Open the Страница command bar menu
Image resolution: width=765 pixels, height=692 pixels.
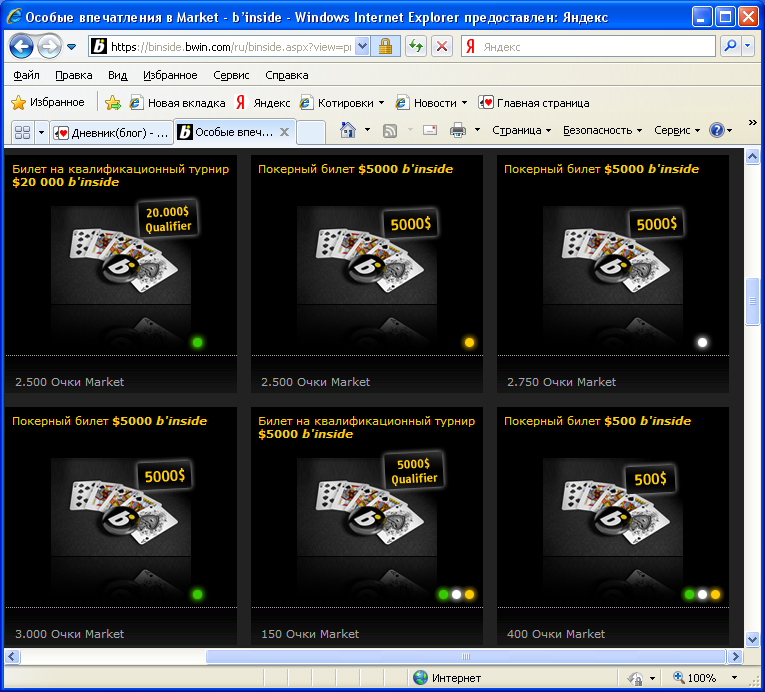pyautogui.click(x=521, y=130)
